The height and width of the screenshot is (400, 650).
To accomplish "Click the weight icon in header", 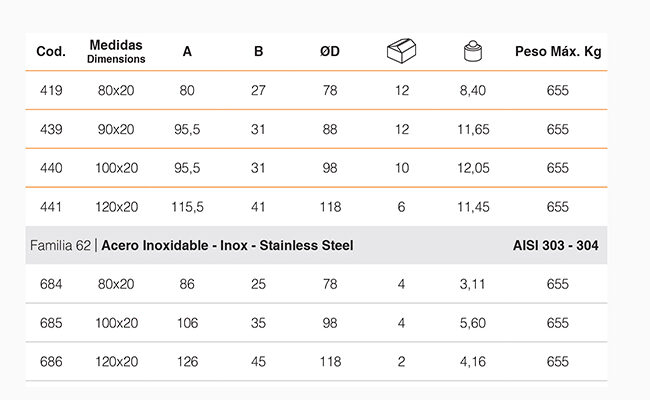I will 471,52.
